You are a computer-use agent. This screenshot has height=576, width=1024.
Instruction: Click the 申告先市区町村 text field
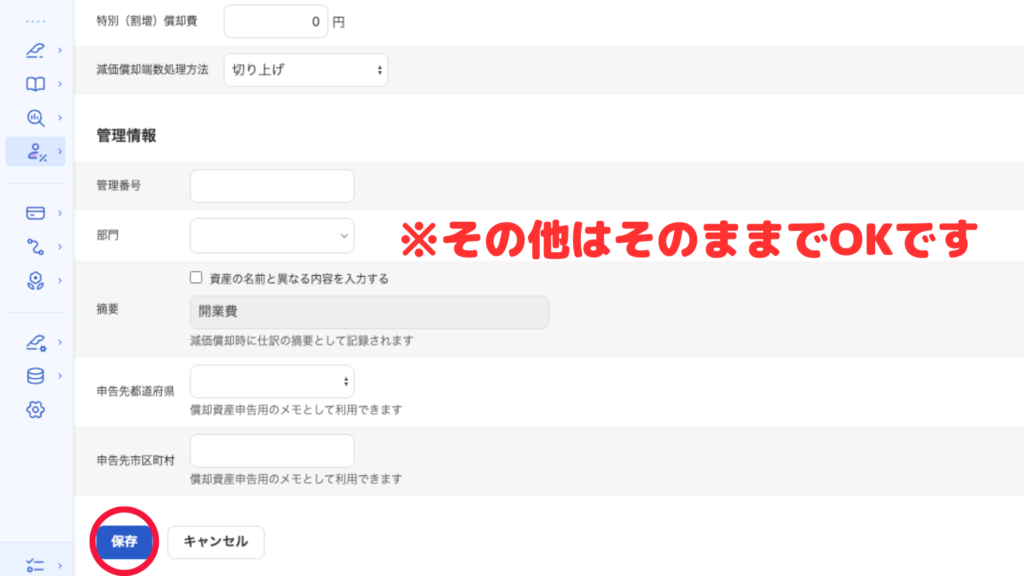click(x=272, y=450)
